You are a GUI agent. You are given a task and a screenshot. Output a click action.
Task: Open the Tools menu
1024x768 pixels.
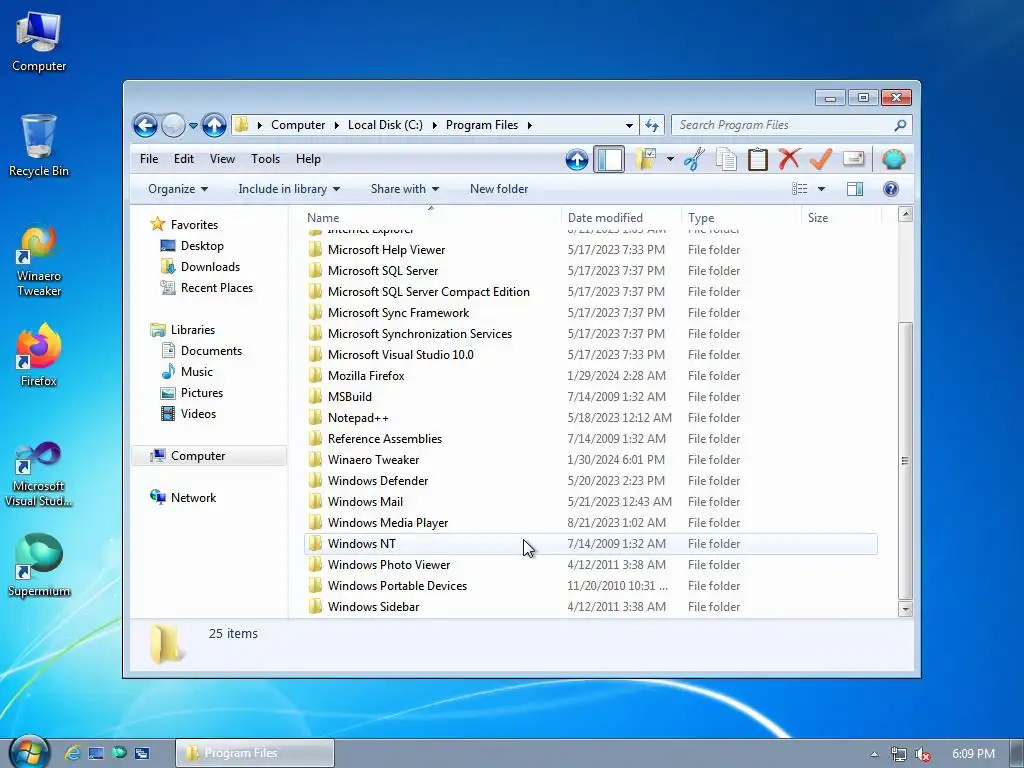point(265,159)
